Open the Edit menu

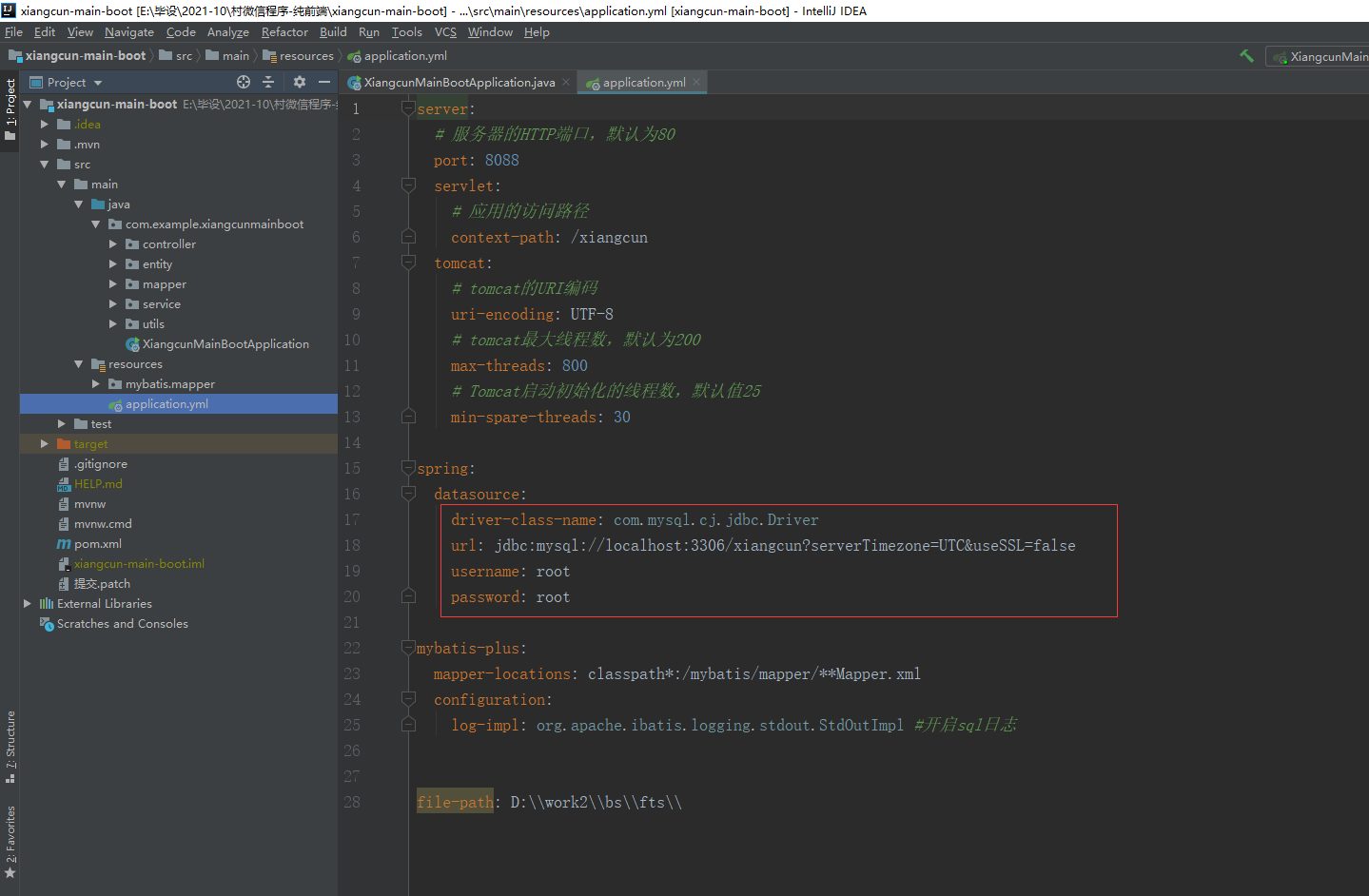click(45, 32)
